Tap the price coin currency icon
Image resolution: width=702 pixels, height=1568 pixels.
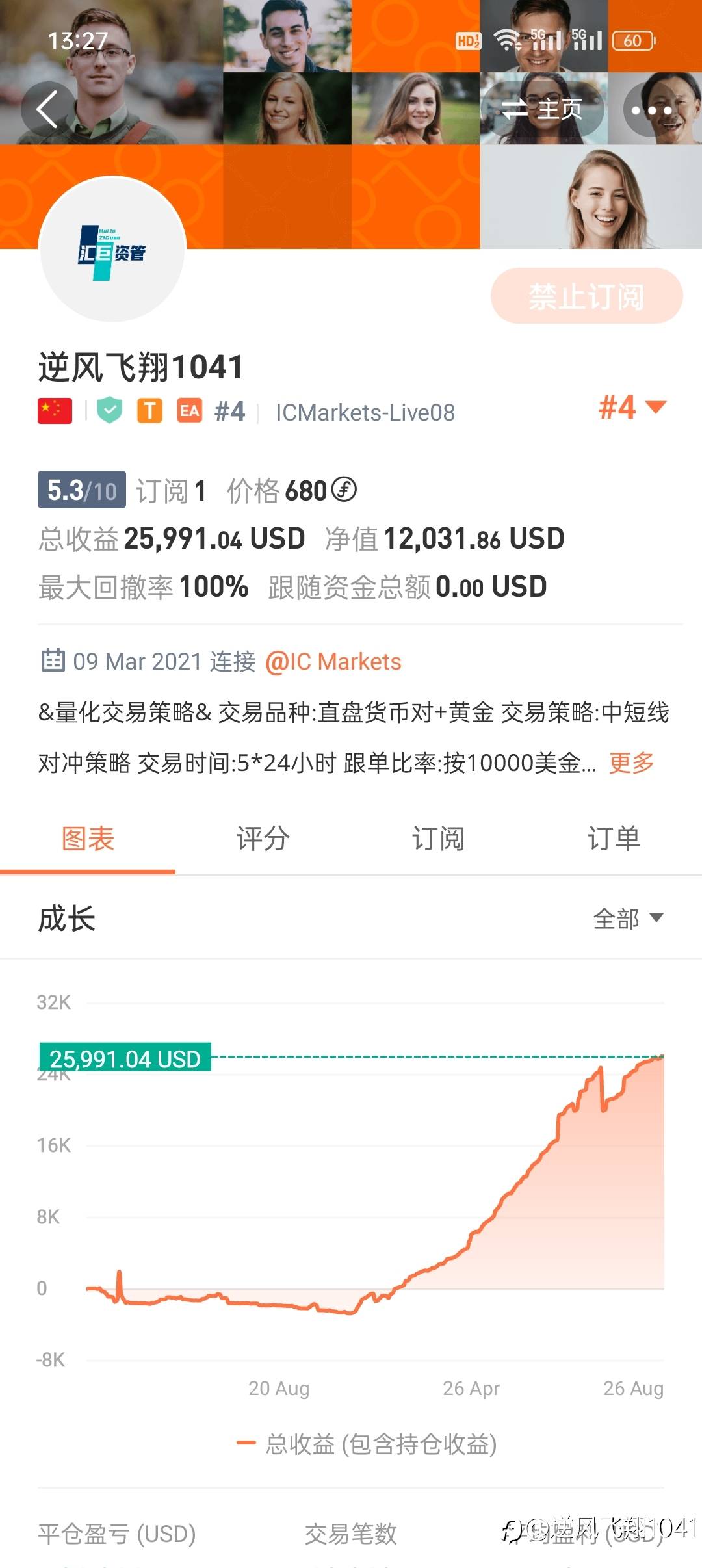[344, 490]
